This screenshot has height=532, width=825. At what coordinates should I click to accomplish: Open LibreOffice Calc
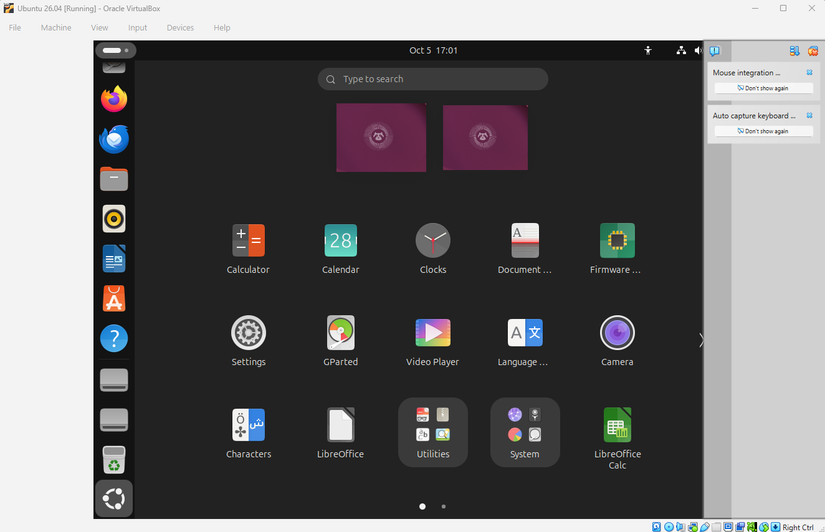[x=617, y=438]
